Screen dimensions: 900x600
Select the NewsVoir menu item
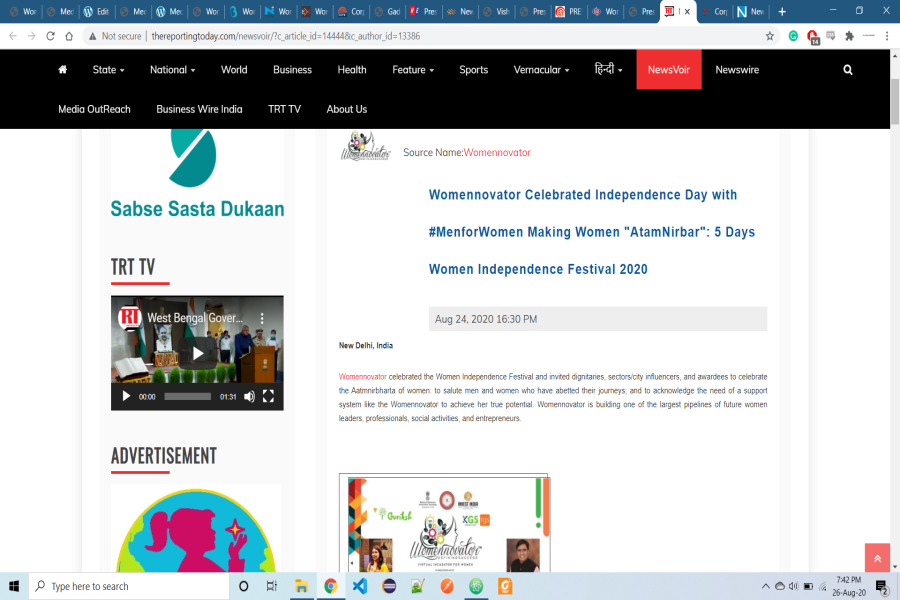coord(669,69)
